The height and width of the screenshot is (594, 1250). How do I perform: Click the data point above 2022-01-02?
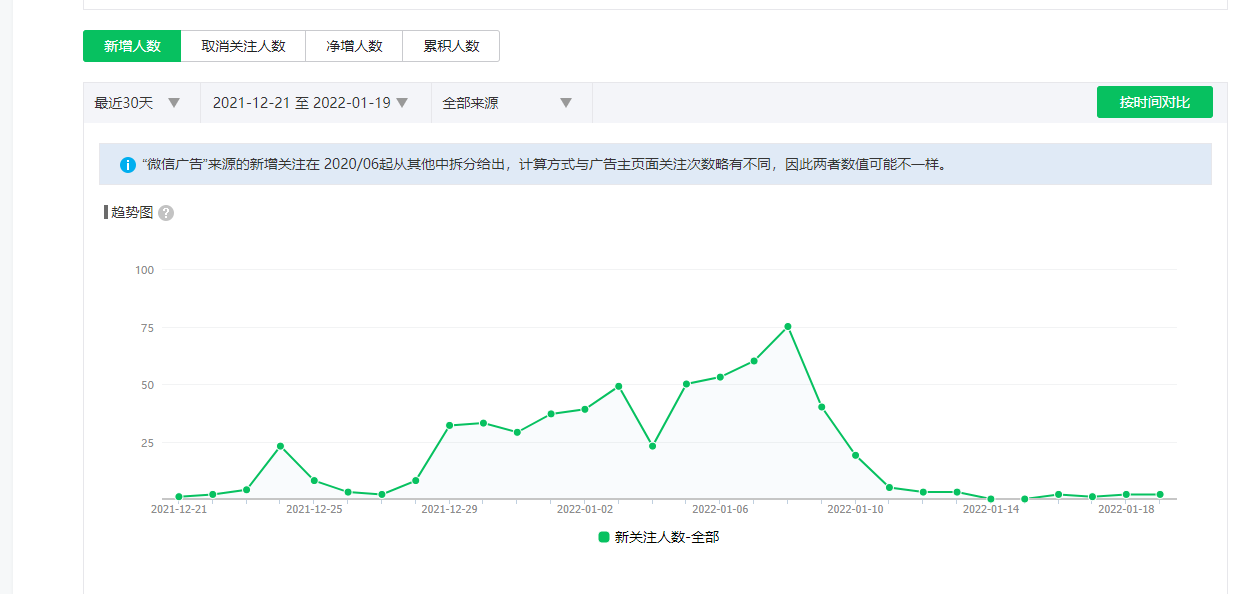(585, 409)
